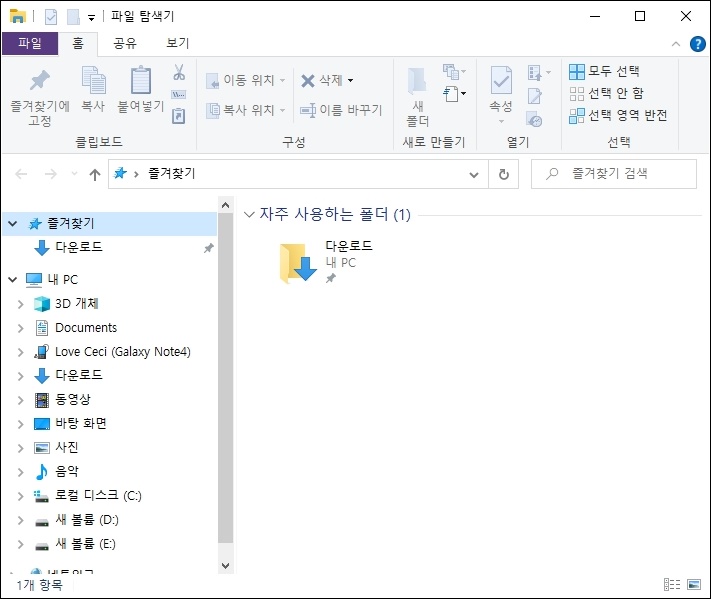Image resolution: width=711 pixels, height=599 pixels.
Task: Click the Properties icon in Quick Access Toolbar
Action: (51, 17)
